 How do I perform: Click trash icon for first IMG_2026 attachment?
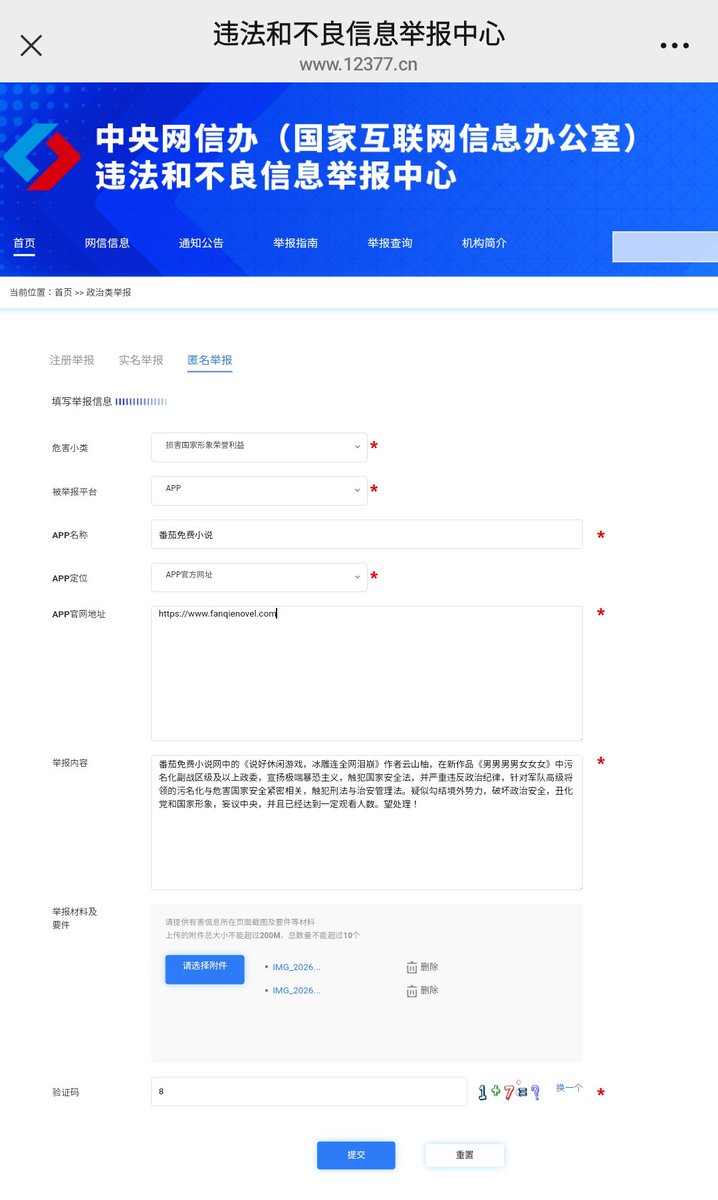412,967
